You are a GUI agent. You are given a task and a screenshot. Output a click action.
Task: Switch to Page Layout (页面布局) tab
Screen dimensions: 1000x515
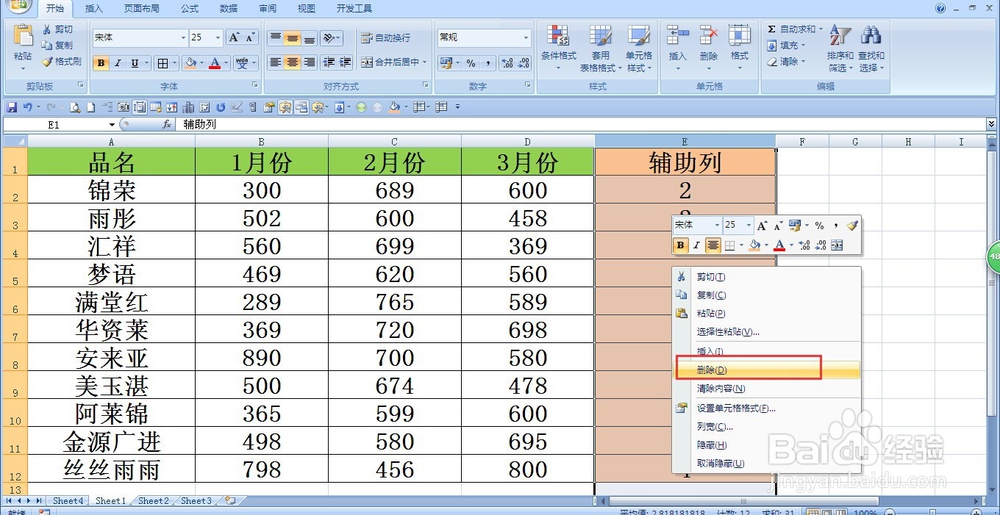142,8
